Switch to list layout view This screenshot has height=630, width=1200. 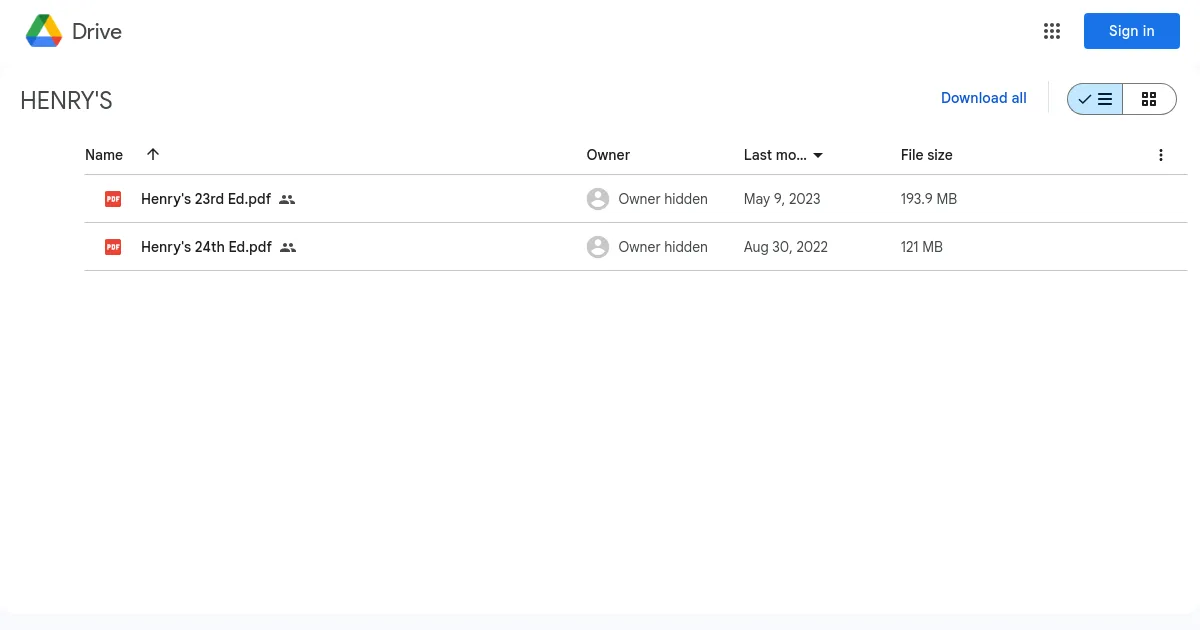point(1095,99)
